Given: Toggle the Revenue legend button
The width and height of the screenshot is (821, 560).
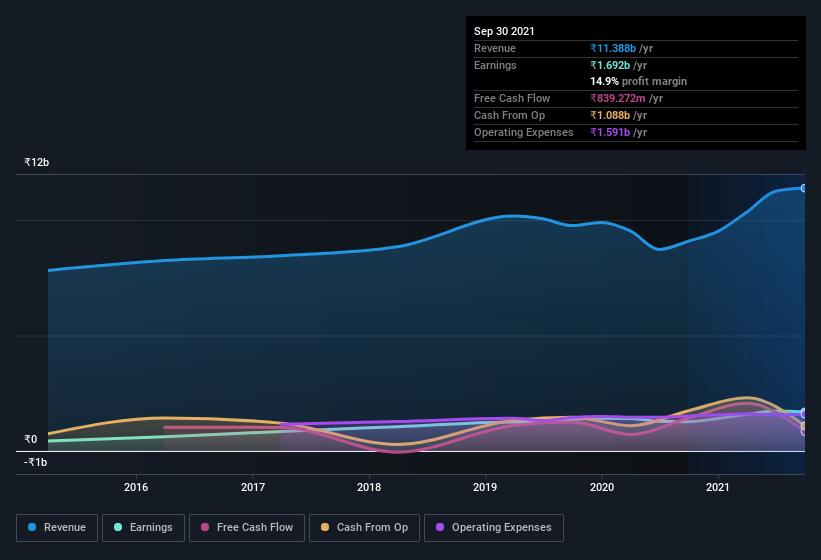Looking at the screenshot, I should [x=57, y=528].
